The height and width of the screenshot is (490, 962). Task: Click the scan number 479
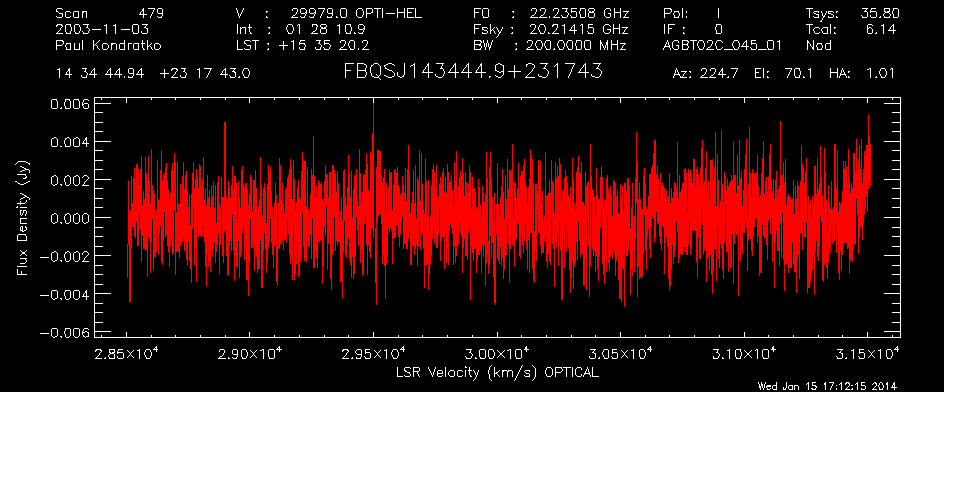point(151,13)
